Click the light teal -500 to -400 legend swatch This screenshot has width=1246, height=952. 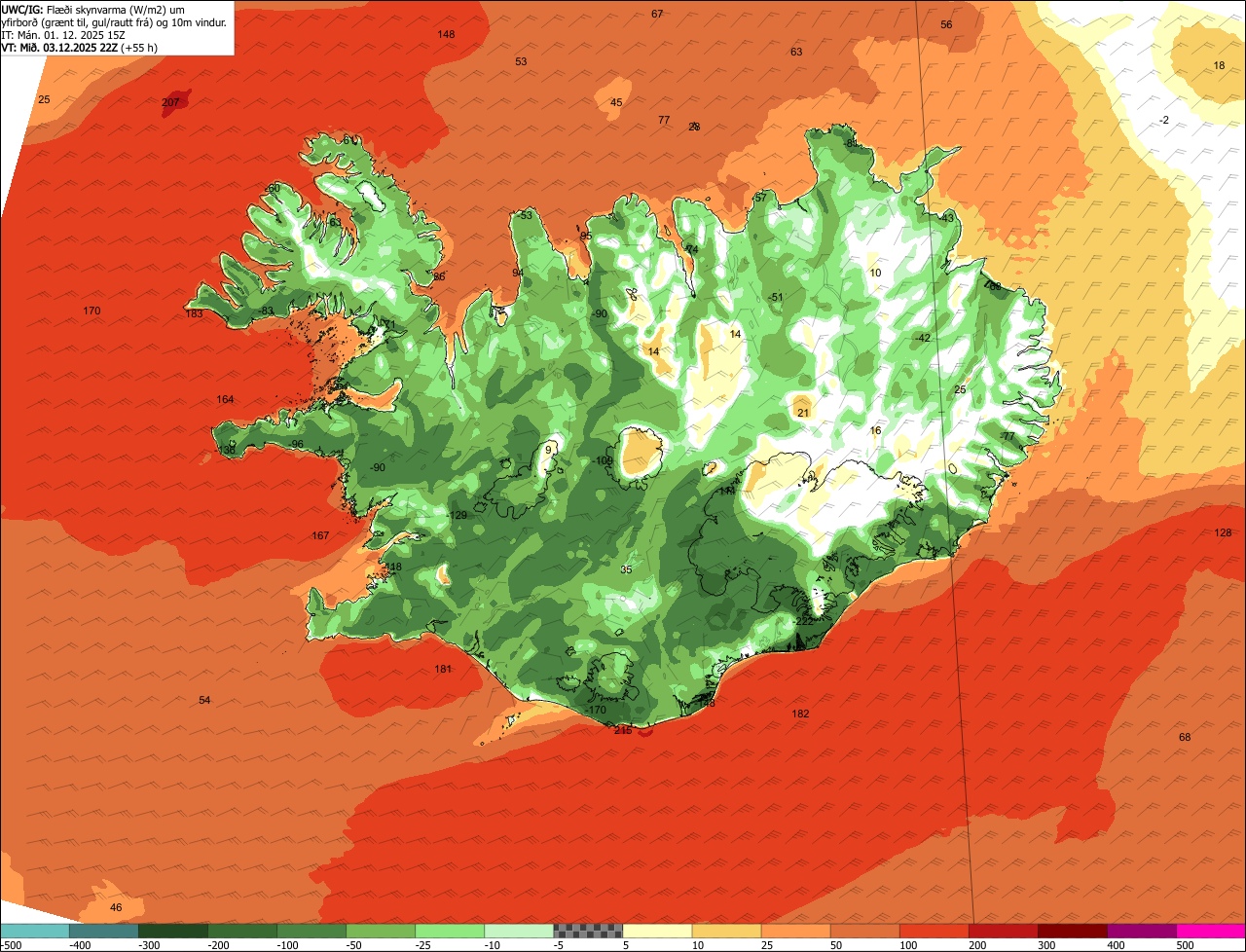[x=34, y=931]
